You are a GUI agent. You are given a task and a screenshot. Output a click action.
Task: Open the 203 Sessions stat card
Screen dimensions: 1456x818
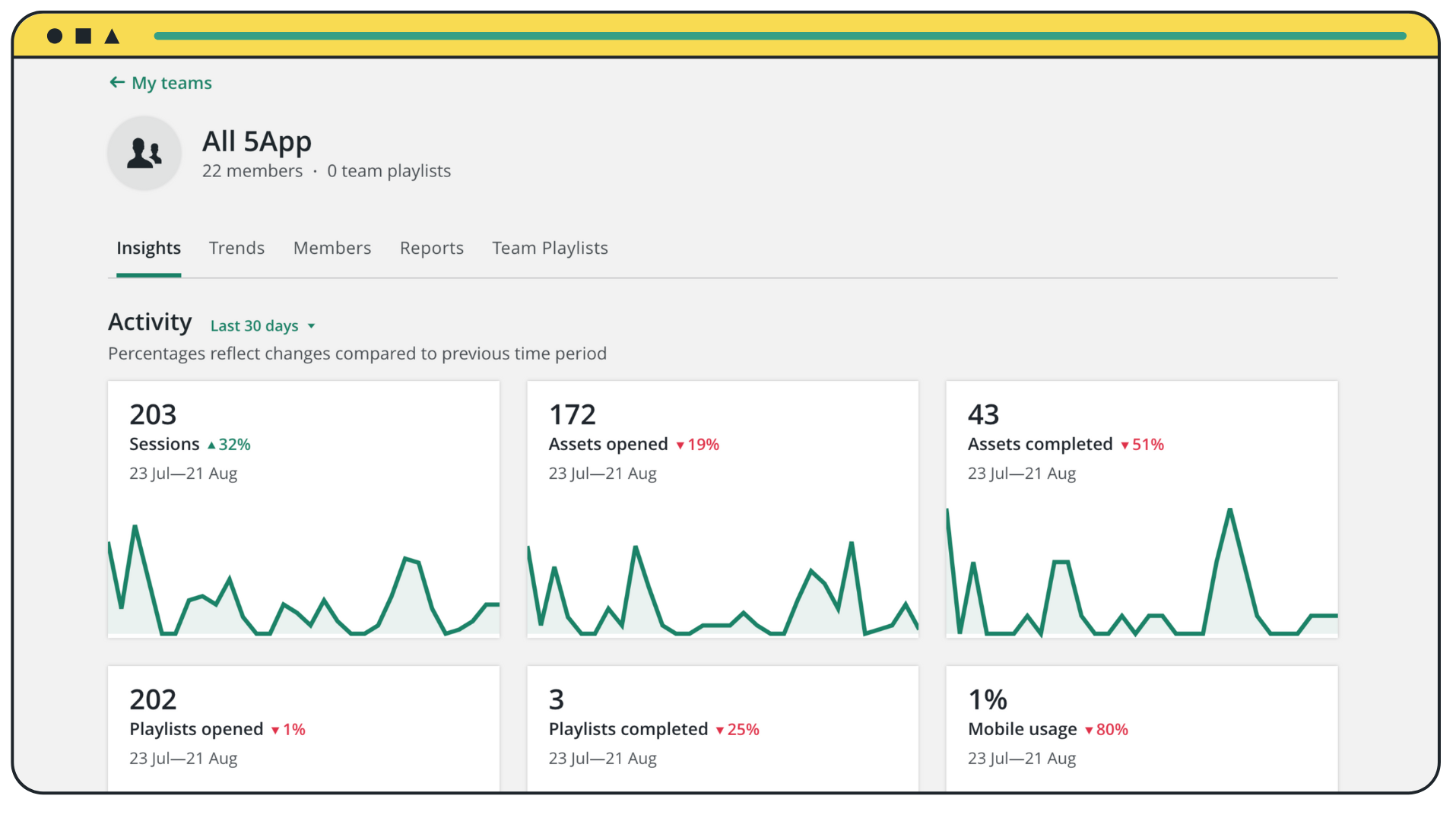pos(303,509)
